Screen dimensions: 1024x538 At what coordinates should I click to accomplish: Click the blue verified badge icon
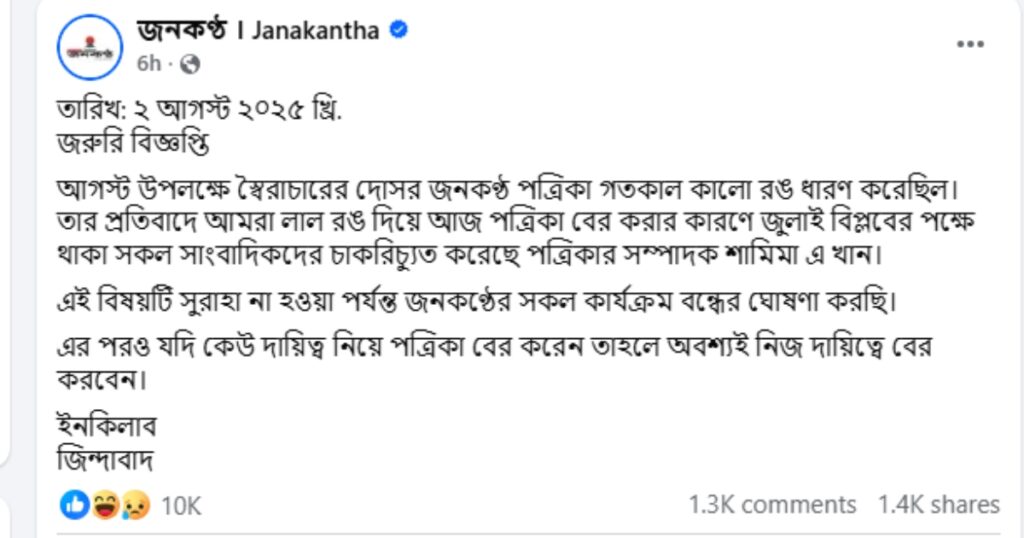pos(398,30)
